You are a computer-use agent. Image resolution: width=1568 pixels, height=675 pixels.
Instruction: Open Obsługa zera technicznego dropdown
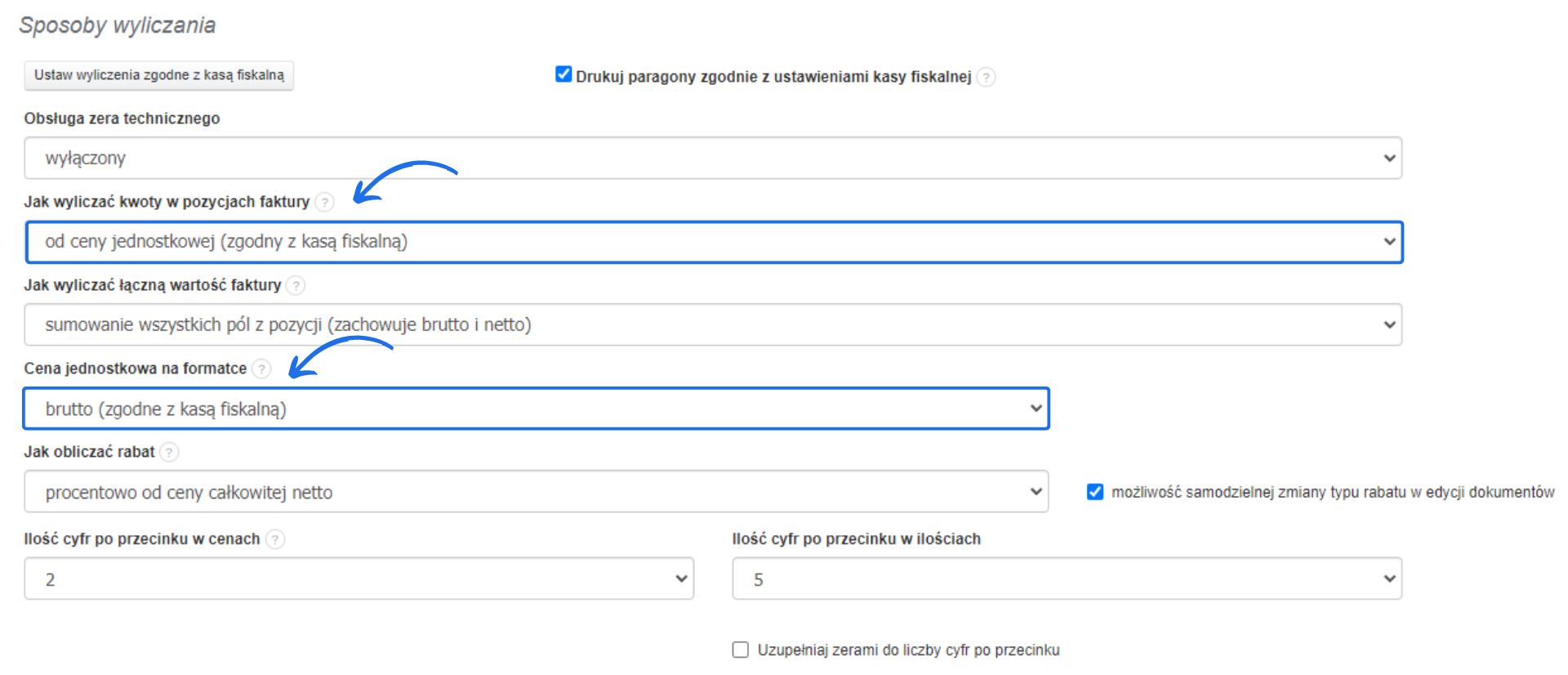pos(712,158)
